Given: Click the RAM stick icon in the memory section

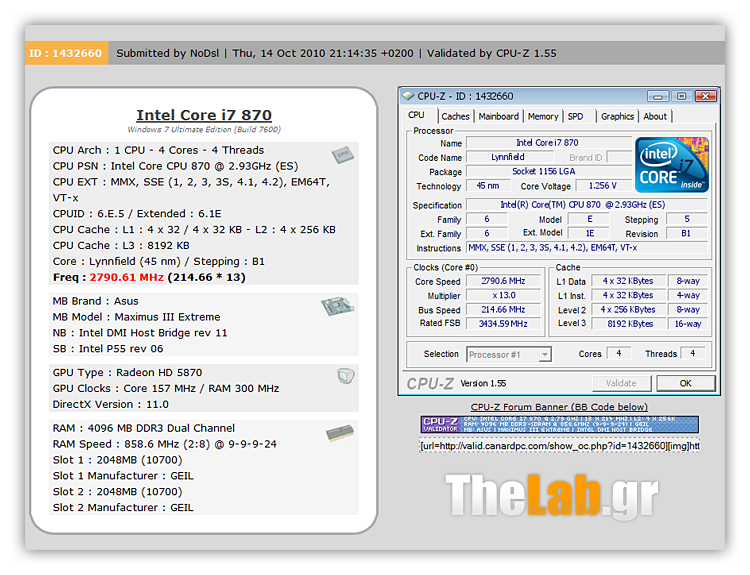Looking at the screenshot, I should tap(339, 433).
